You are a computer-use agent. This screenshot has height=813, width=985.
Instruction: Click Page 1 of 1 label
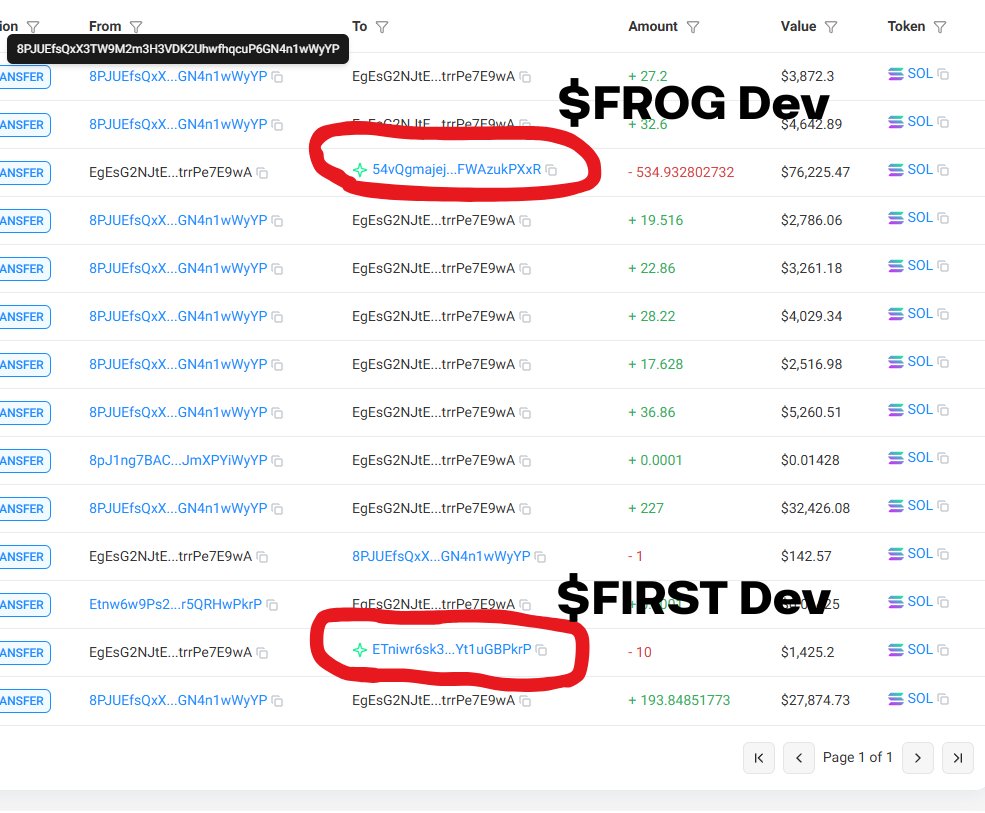[857, 758]
